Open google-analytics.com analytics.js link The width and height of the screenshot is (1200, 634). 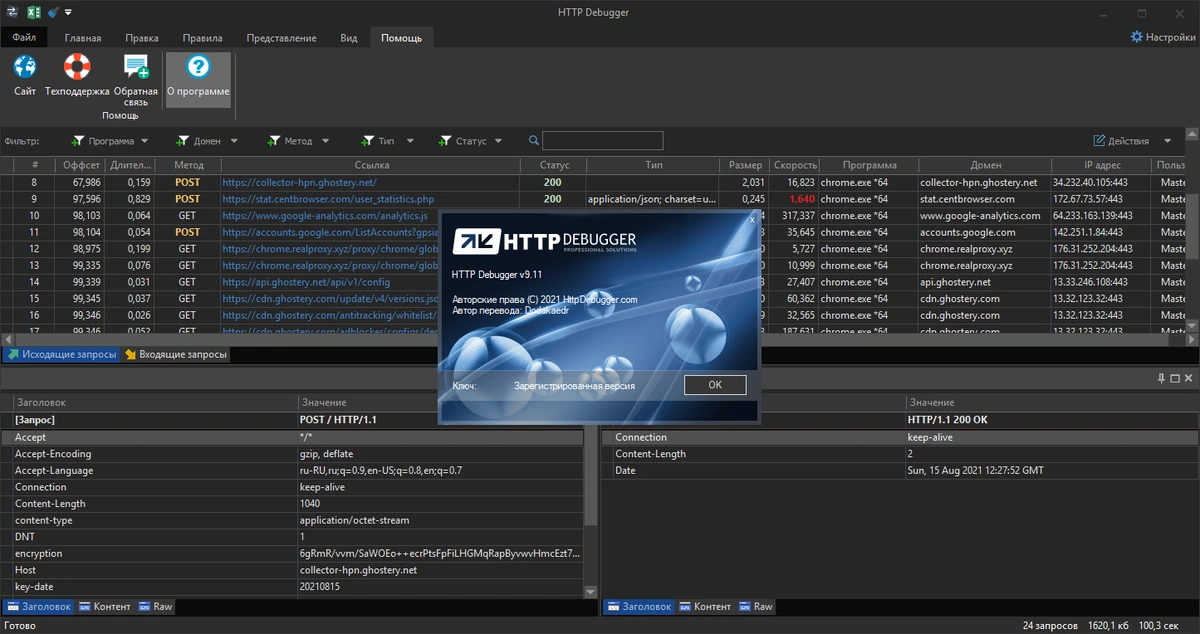(x=325, y=216)
